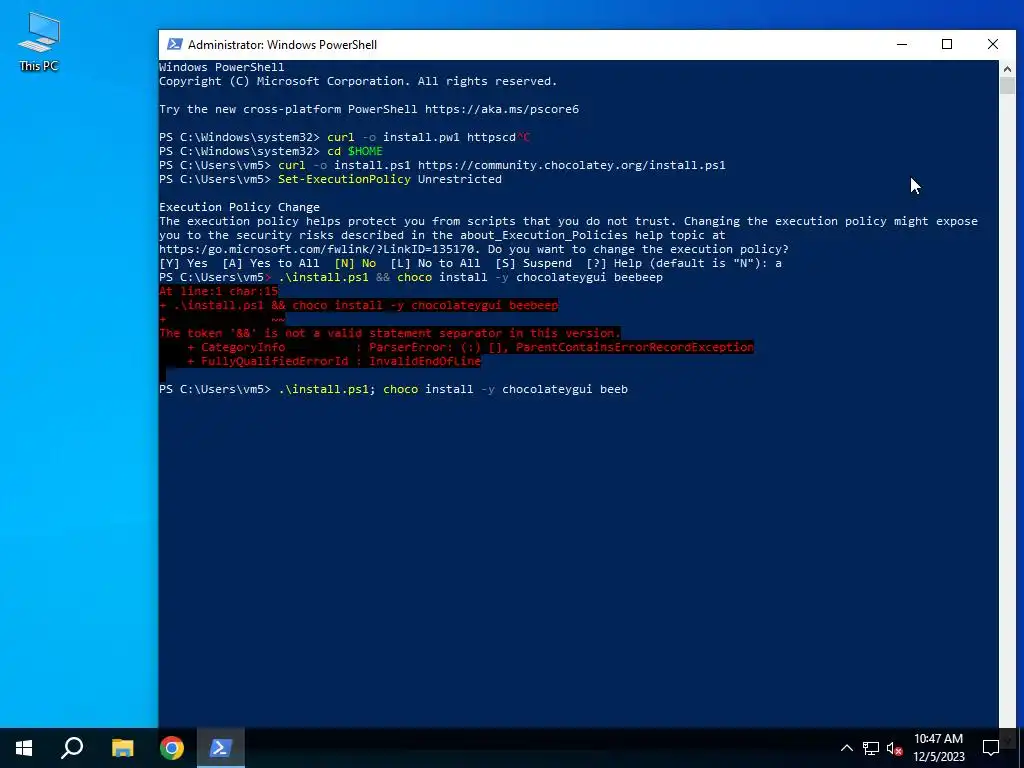Click the Execution Policy Change heading
The width and height of the screenshot is (1024, 768).
[x=240, y=207]
